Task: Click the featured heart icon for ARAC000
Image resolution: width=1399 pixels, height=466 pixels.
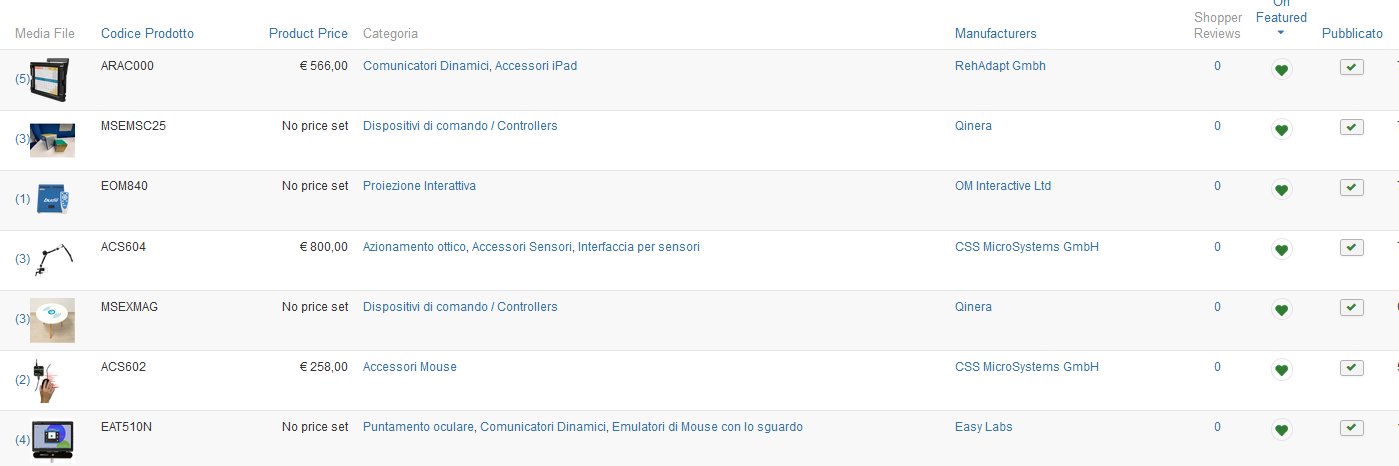Action: coord(1281,70)
